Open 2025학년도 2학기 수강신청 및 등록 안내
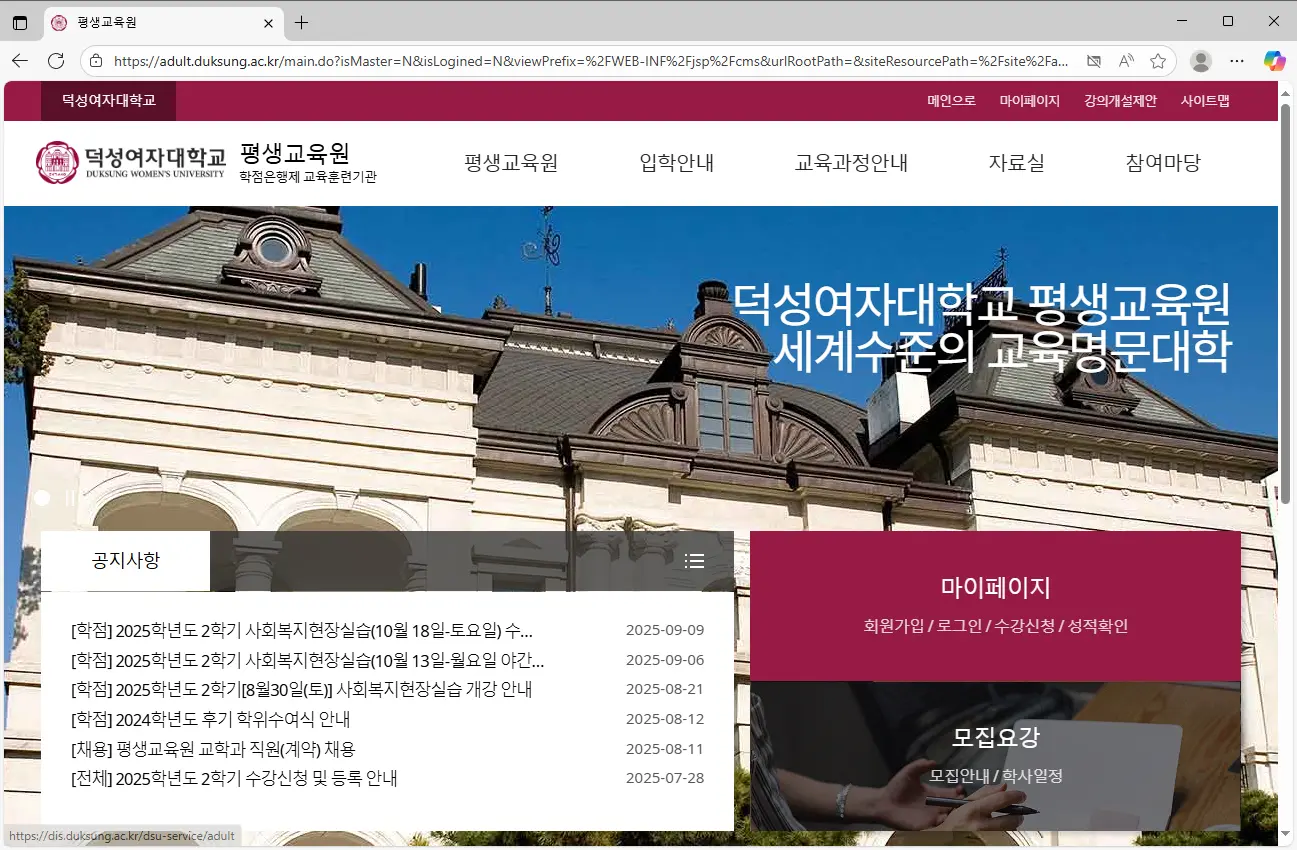This screenshot has width=1297, height=850. click(234, 778)
